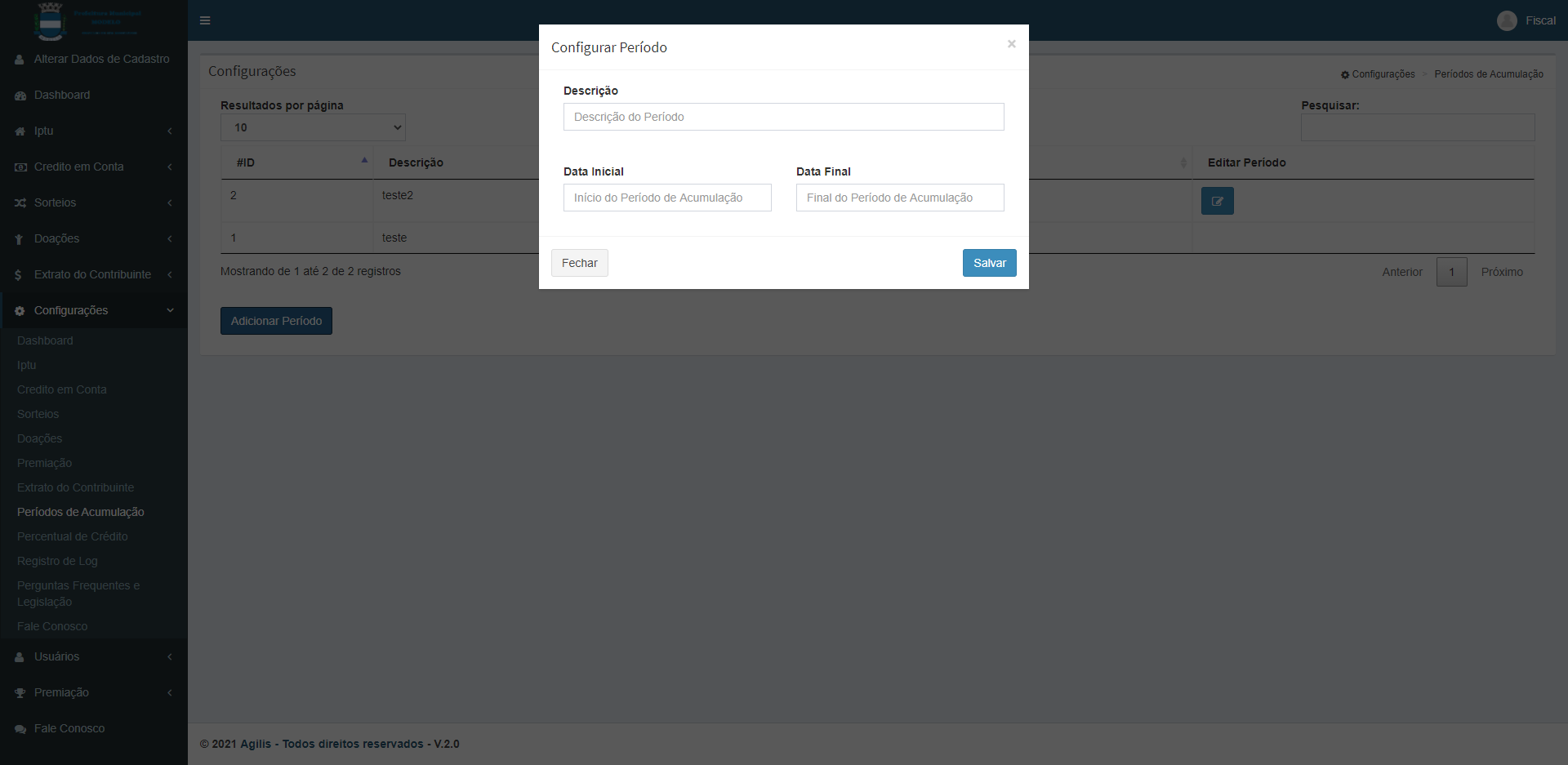1568x765 pixels.
Task: Open Percentual de Crédito submenu item
Action: 73,536
